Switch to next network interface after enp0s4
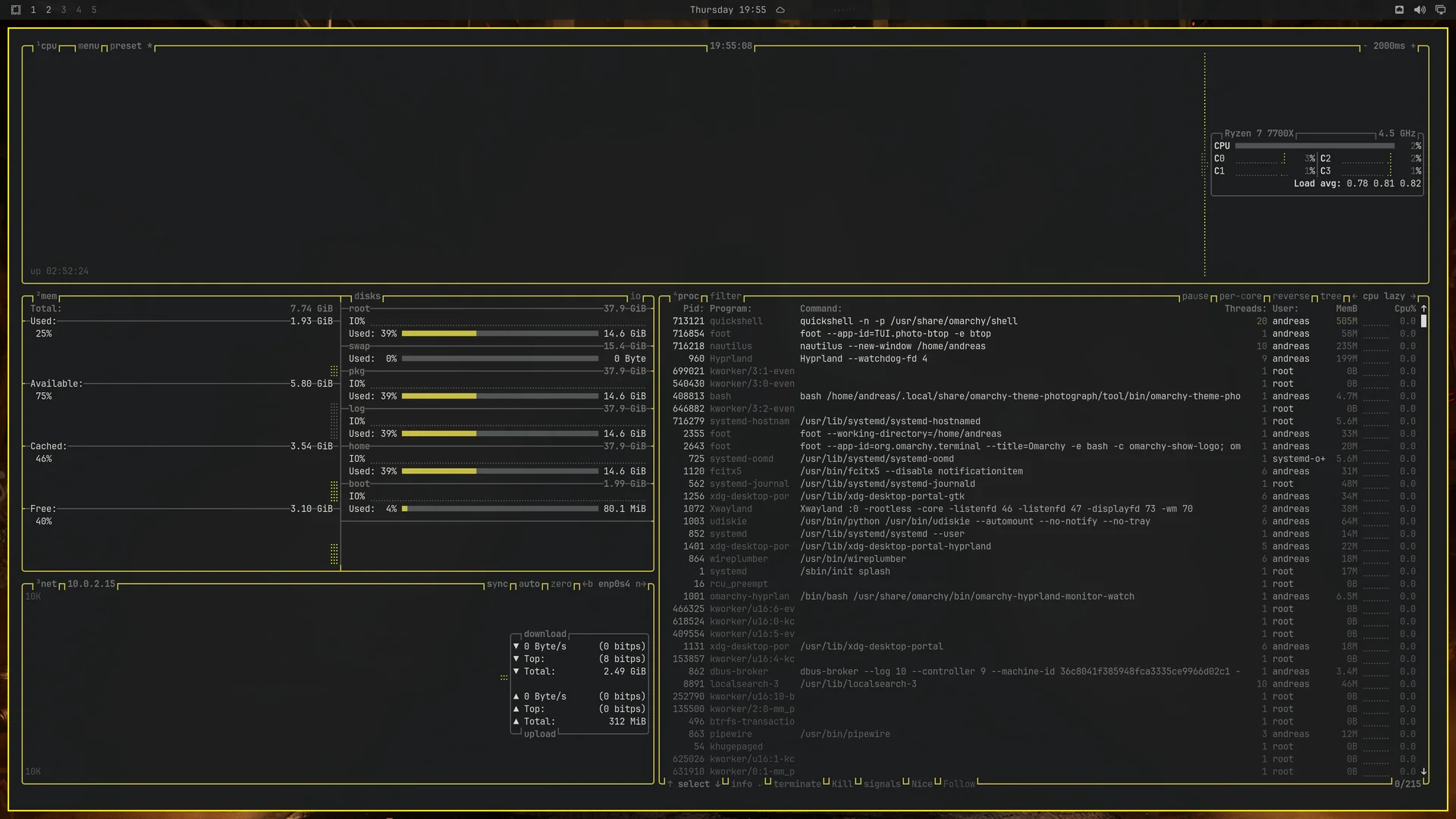Image resolution: width=1456 pixels, height=819 pixels. (x=641, y=584)
